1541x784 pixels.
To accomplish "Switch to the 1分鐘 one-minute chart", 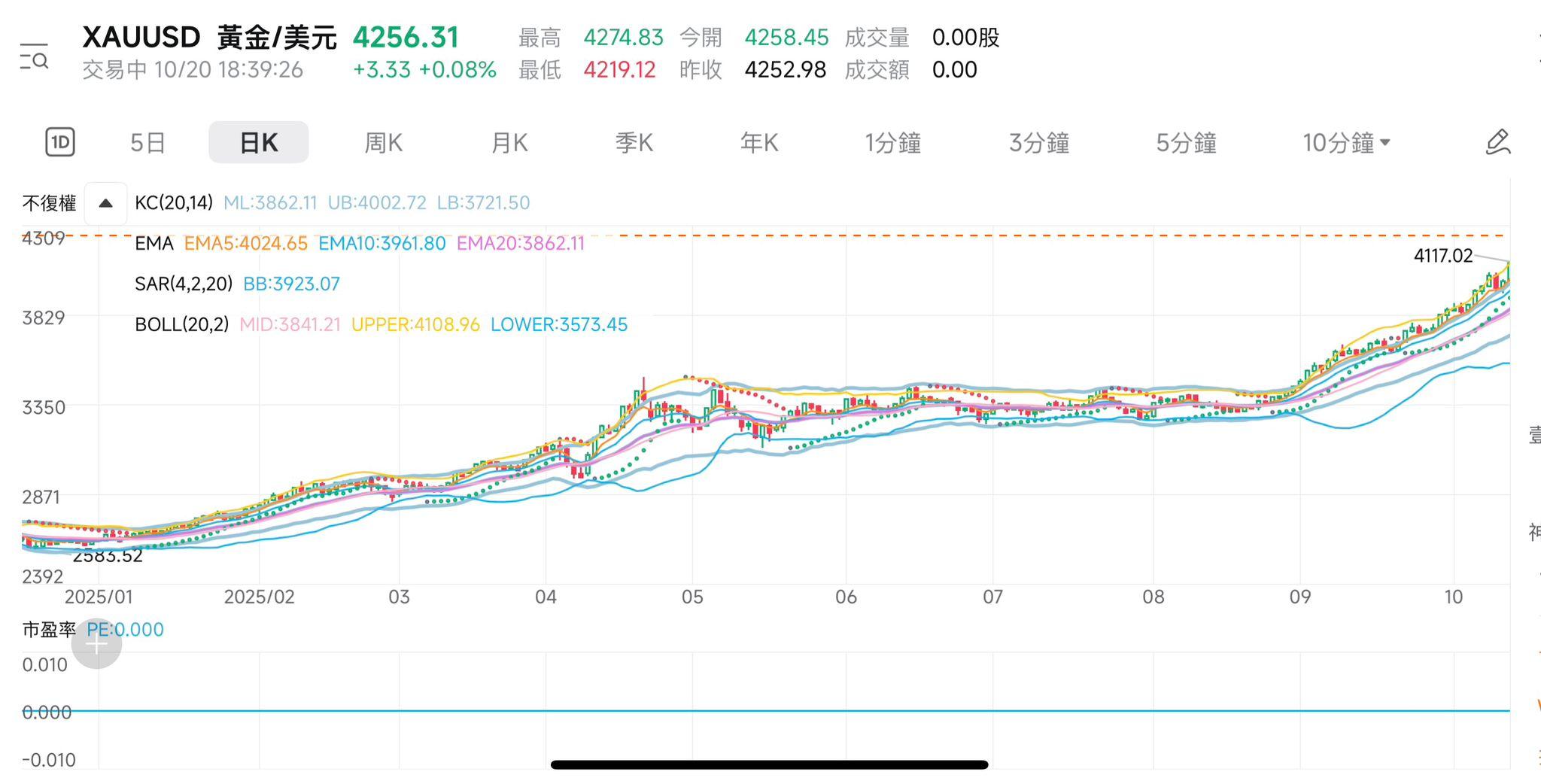I will [892, 141].
